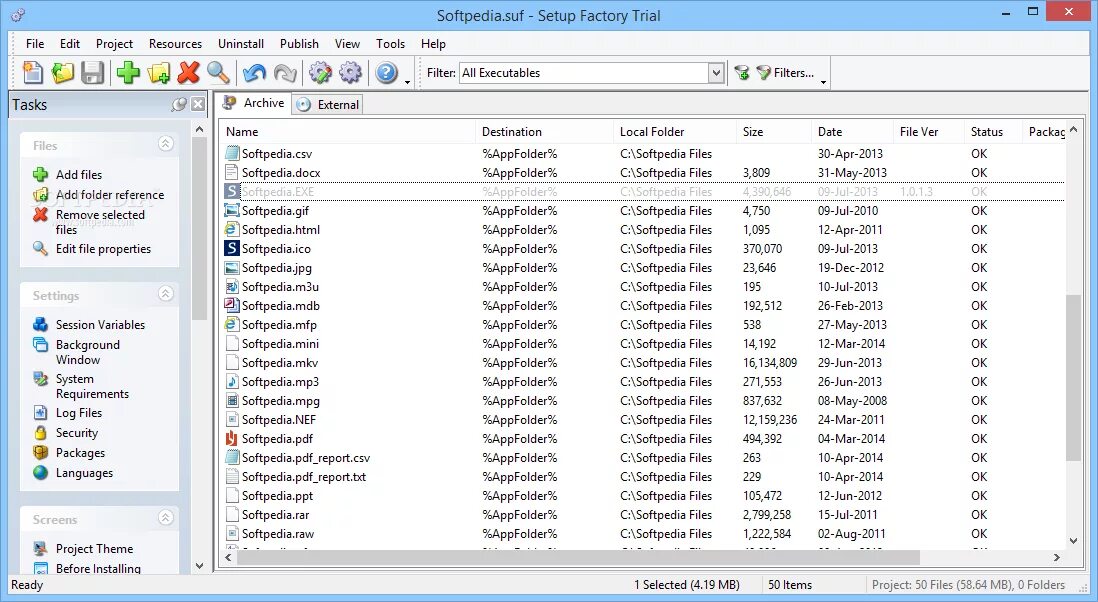Open Session Variables settings
The image size is (1098, 602).
pos(100,325)
